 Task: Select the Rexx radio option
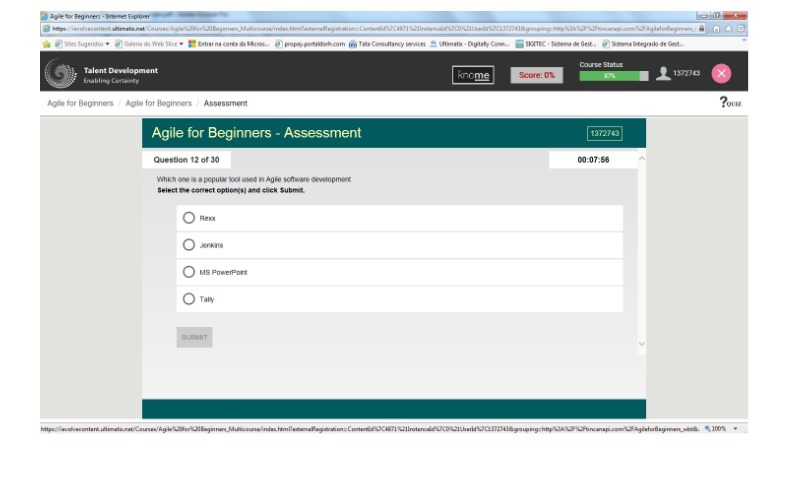pos(189,218)
